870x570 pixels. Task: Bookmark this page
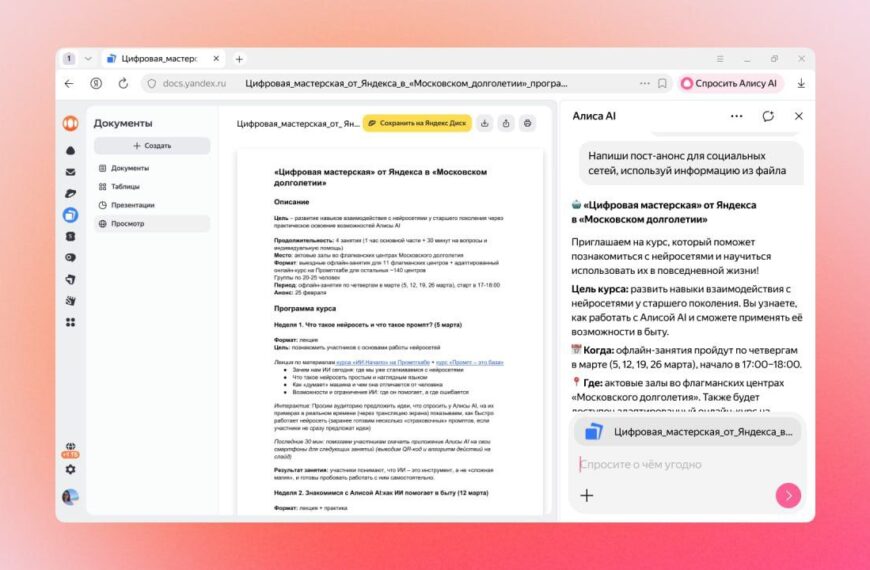[662, 83]
